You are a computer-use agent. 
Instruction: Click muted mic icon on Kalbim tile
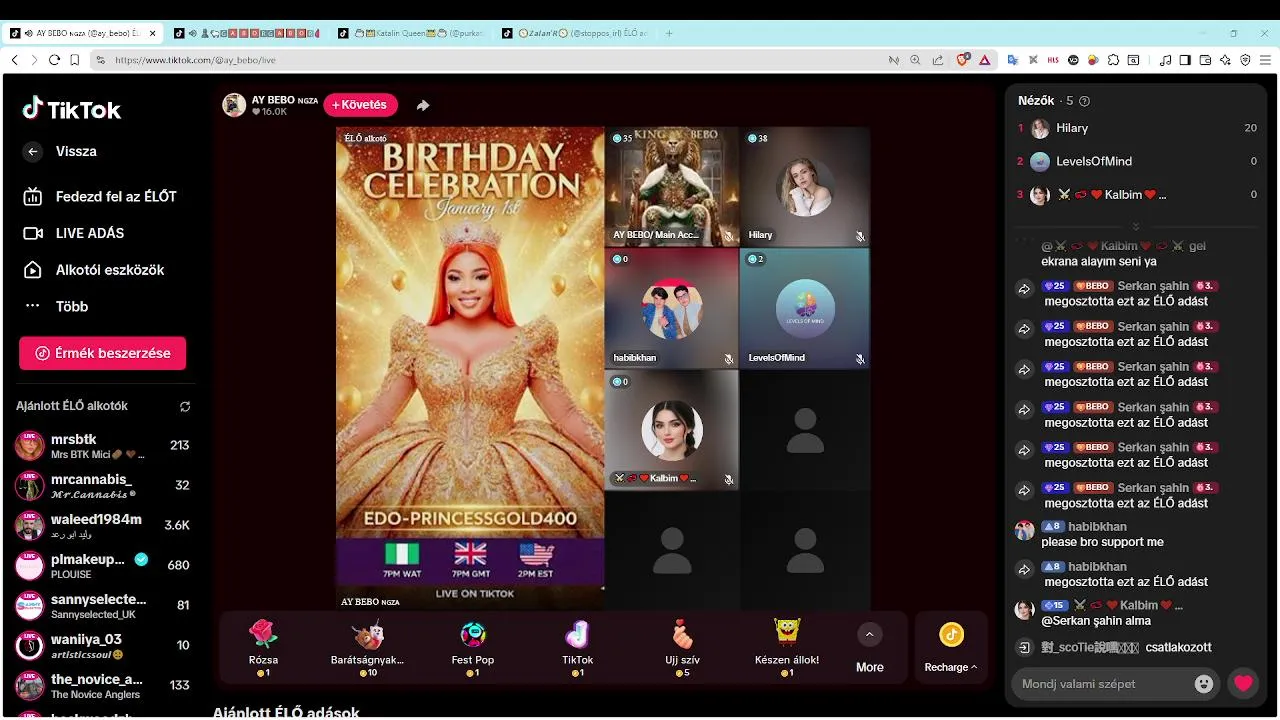pyautogui.click(x=729, y=480)
